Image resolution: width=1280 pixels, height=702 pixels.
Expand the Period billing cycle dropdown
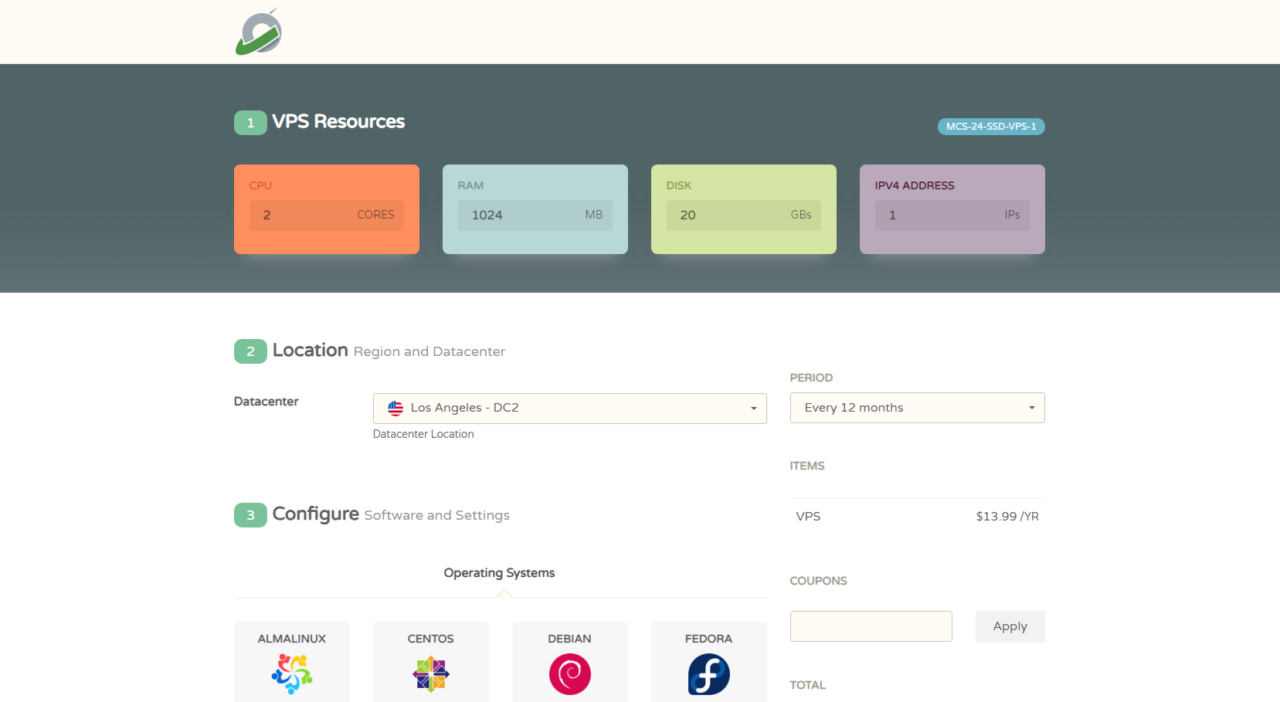click(917, 408)
